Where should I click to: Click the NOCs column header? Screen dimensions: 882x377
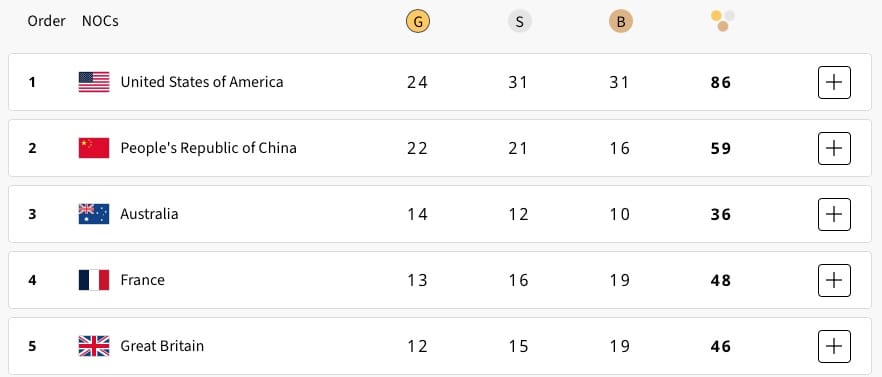pos(100,21)
